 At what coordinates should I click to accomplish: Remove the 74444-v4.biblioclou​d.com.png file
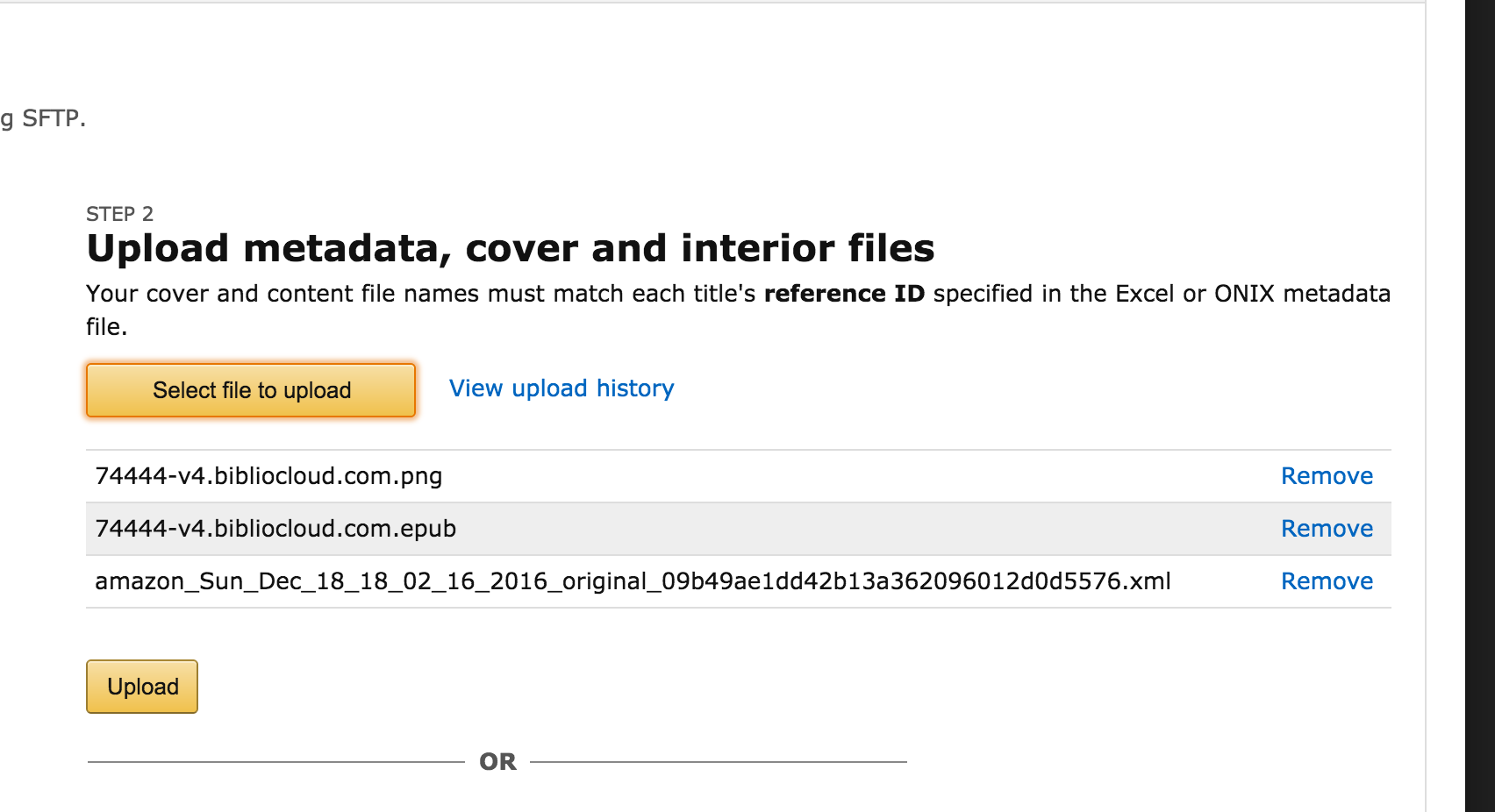pos(1327,476)
